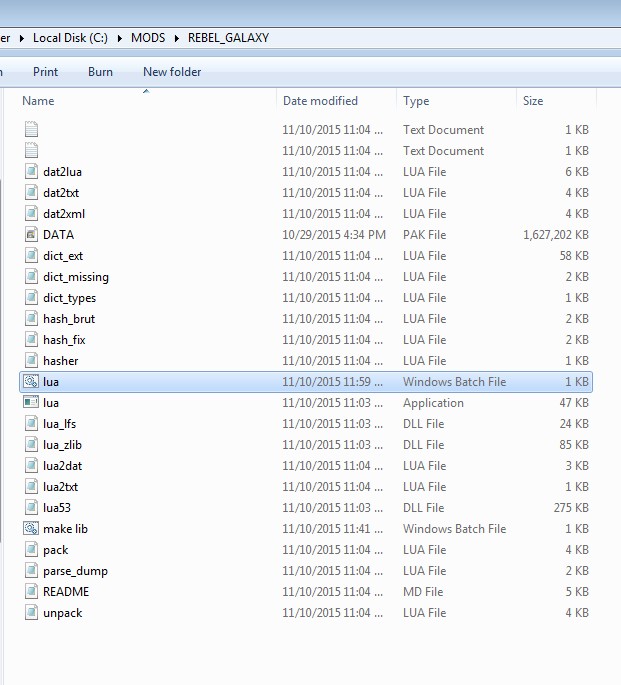Click the lua Application icon
The height and width of the screenshot is (685, 621).
point(31,402)
